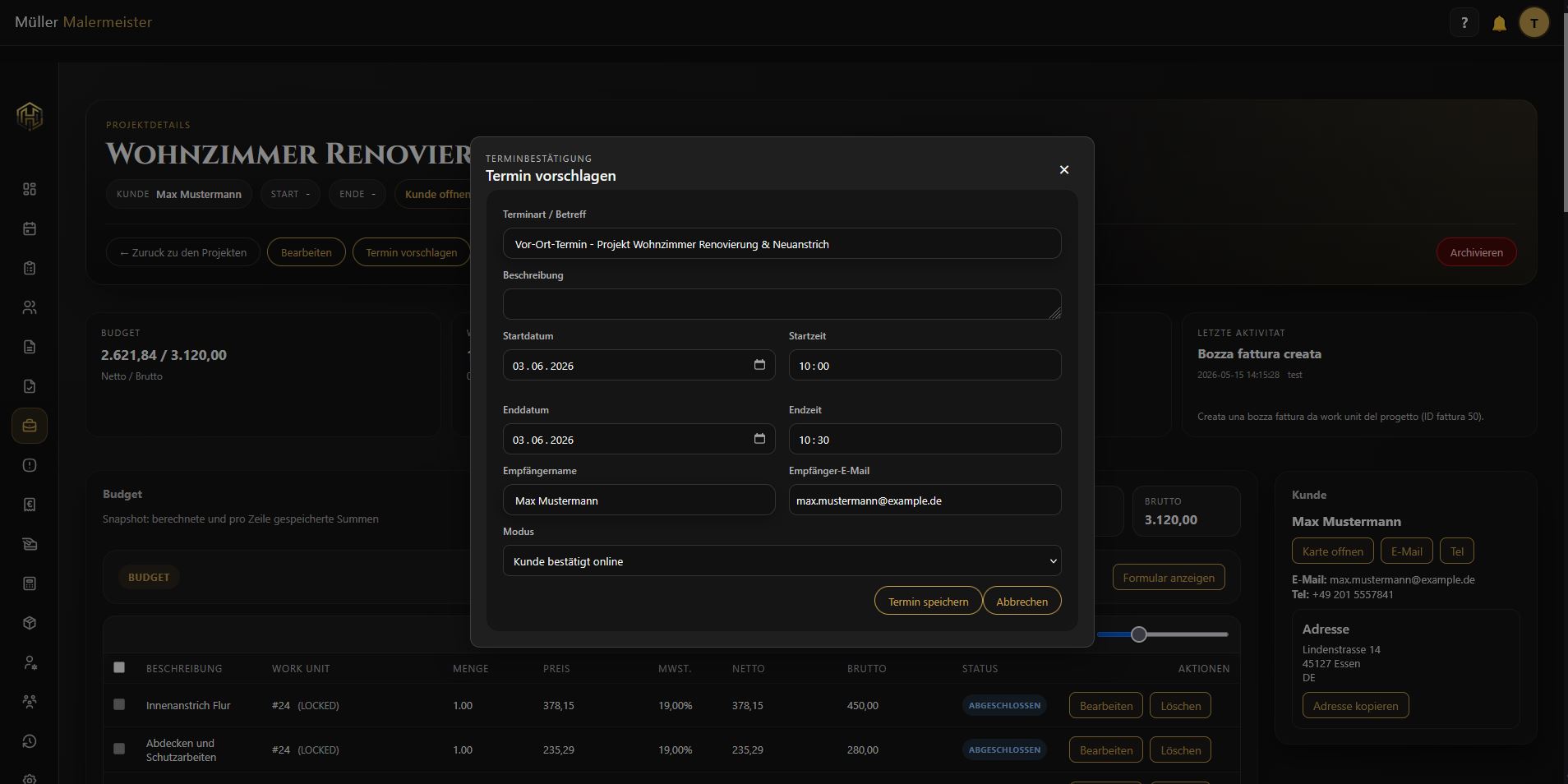Click the BRUTTO column header
This screenshot has width=1568, height=784.
[x=866, y=668]
